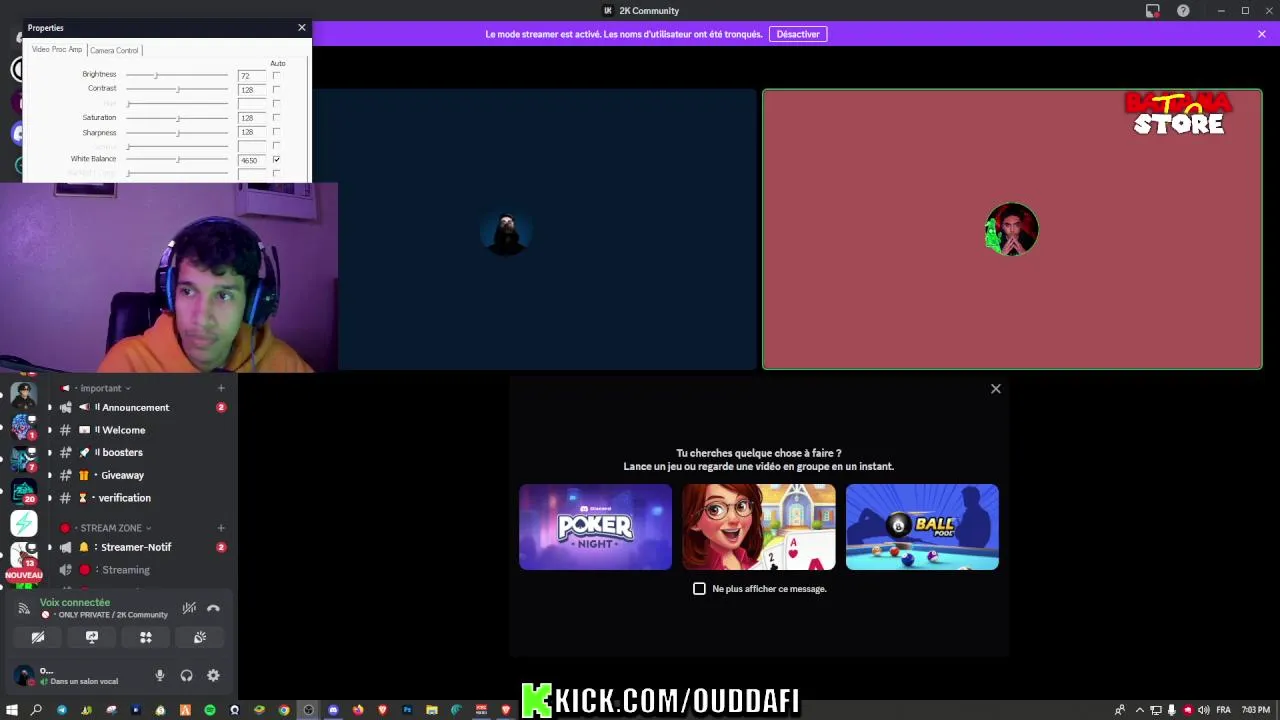Launch the 8 Ball Pool activity

pos(922,527)
